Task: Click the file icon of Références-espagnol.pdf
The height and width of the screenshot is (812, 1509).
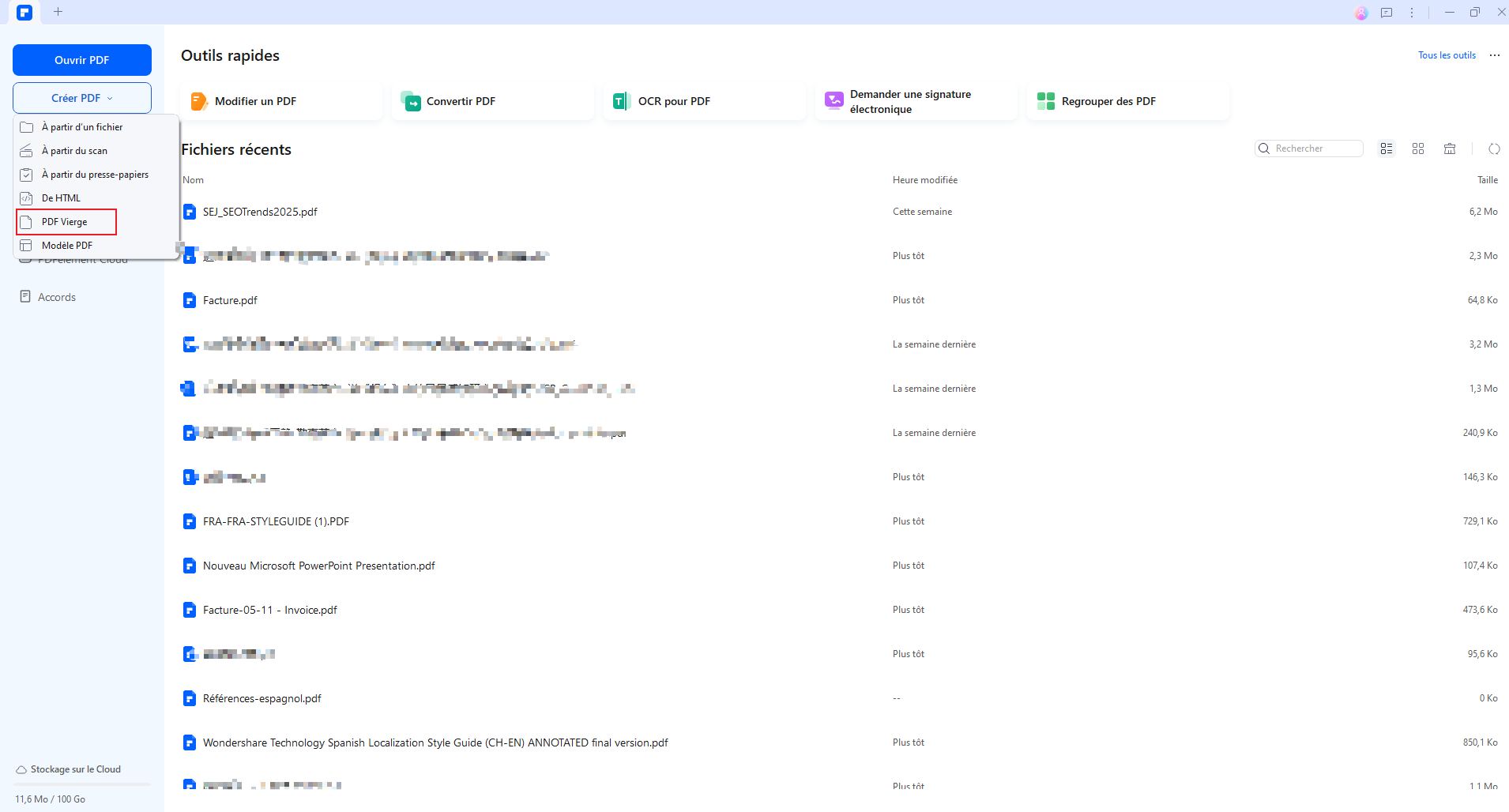Action: pos(190,698)
